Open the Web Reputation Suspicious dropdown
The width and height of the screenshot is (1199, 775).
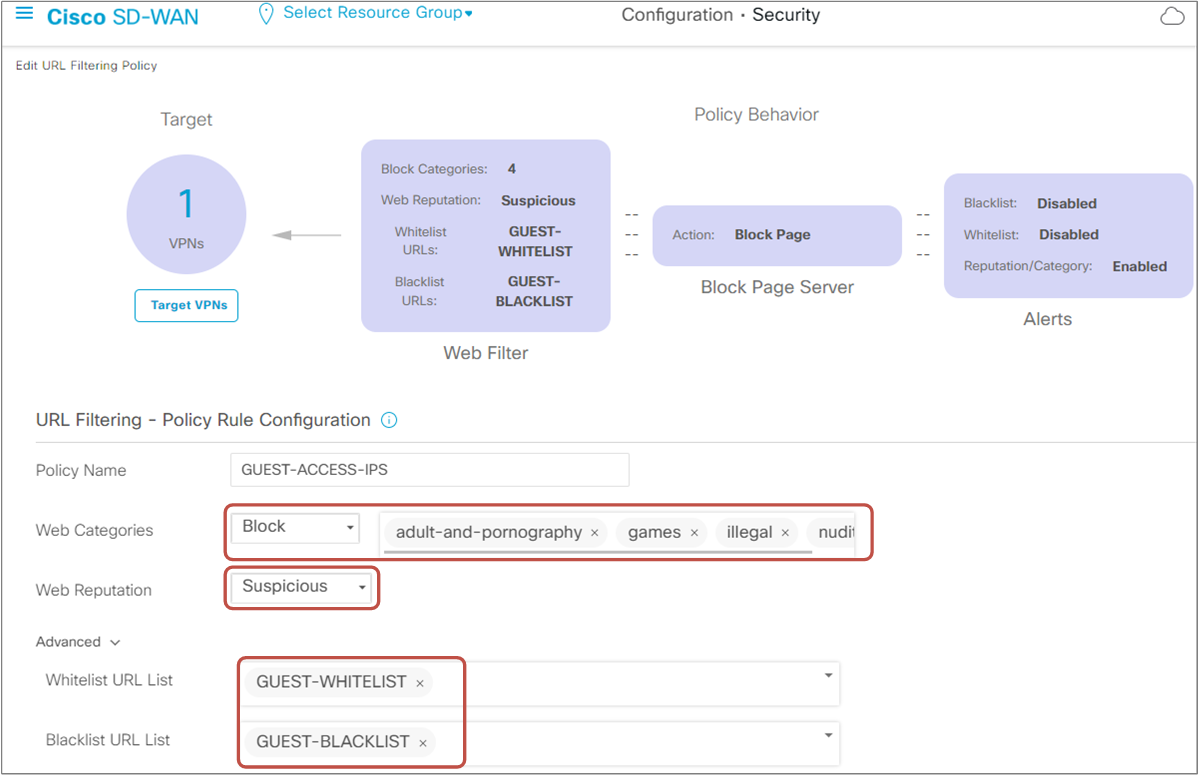(x=362, y=588)
